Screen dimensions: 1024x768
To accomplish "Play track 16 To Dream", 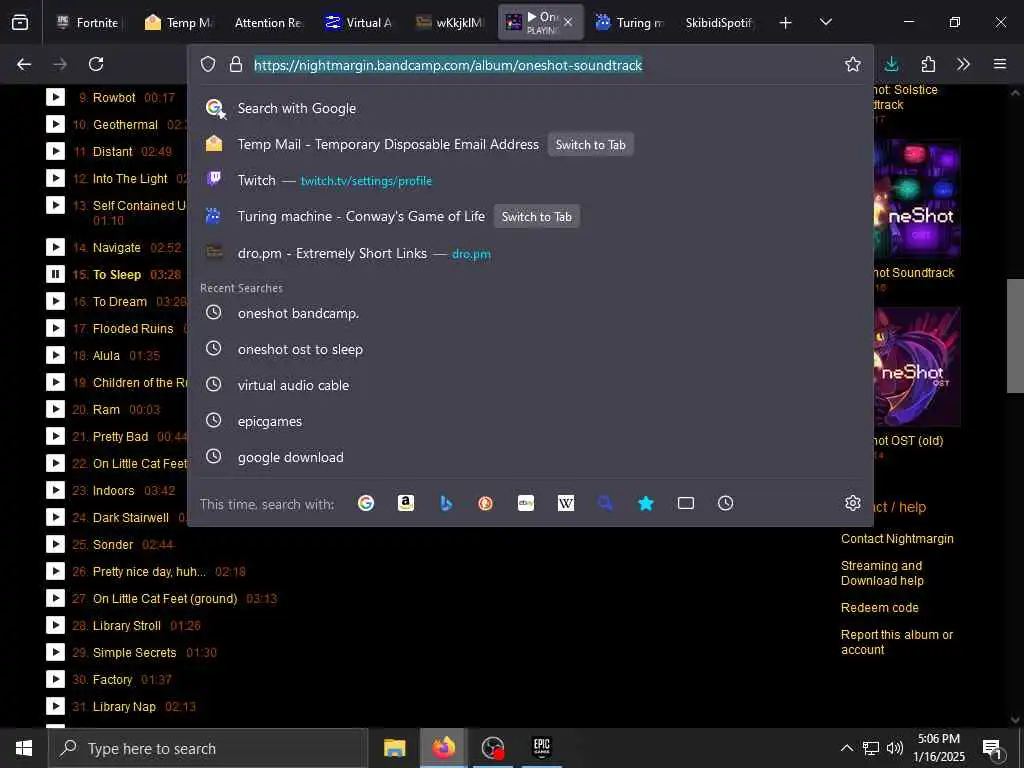I will pyautogui.click(x=56, y=302).
